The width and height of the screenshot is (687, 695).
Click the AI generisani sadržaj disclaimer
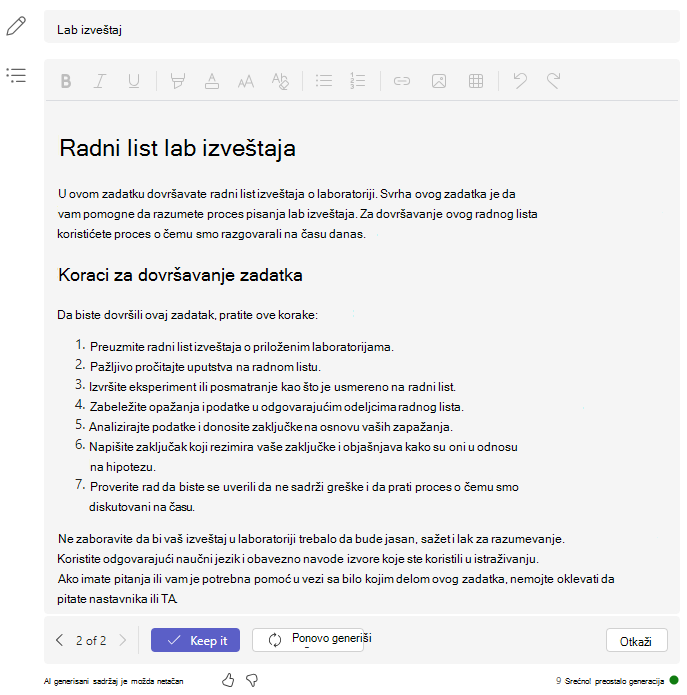pos(113,681)
